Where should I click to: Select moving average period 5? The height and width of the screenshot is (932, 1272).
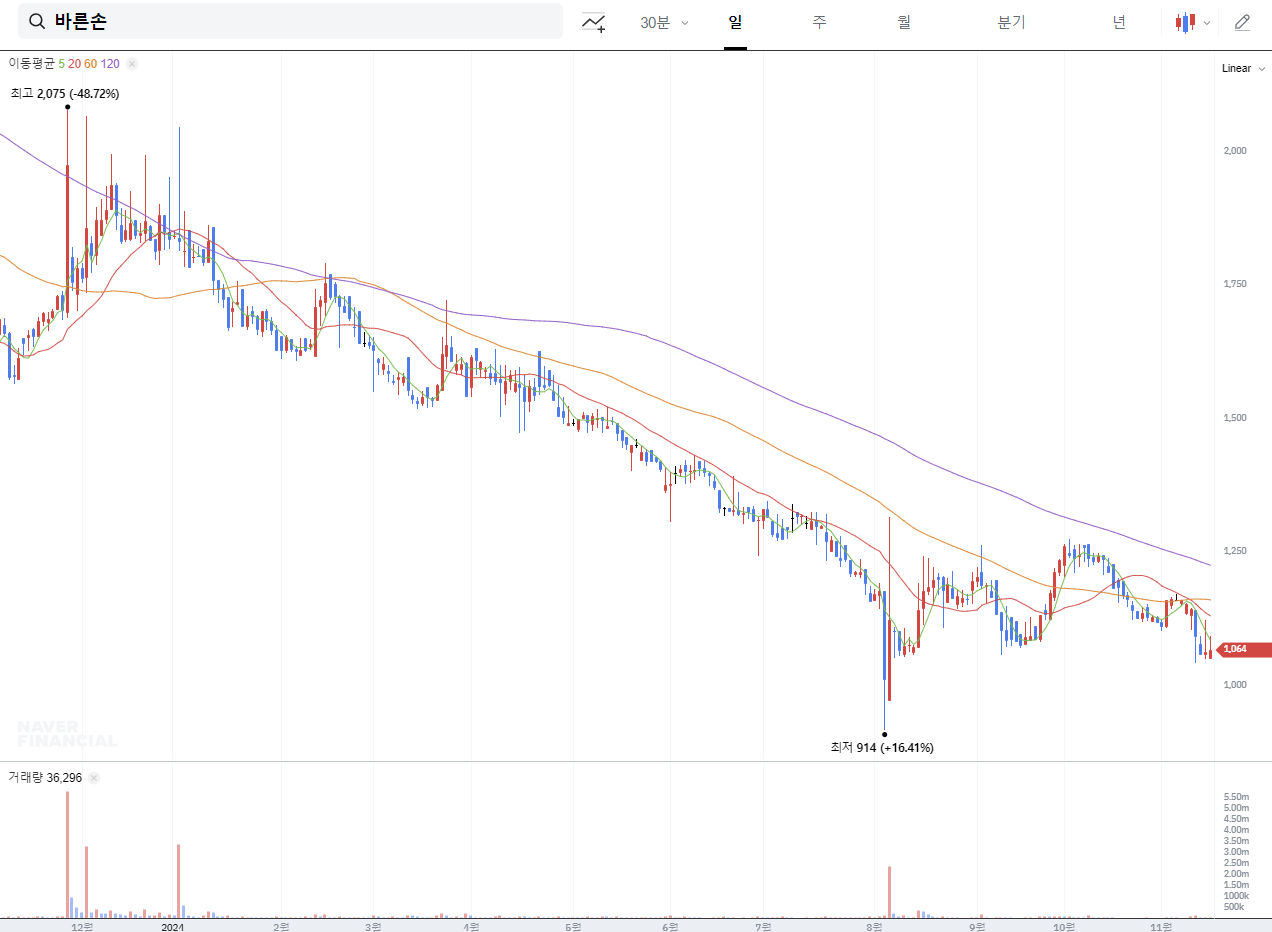pos(61,64)
